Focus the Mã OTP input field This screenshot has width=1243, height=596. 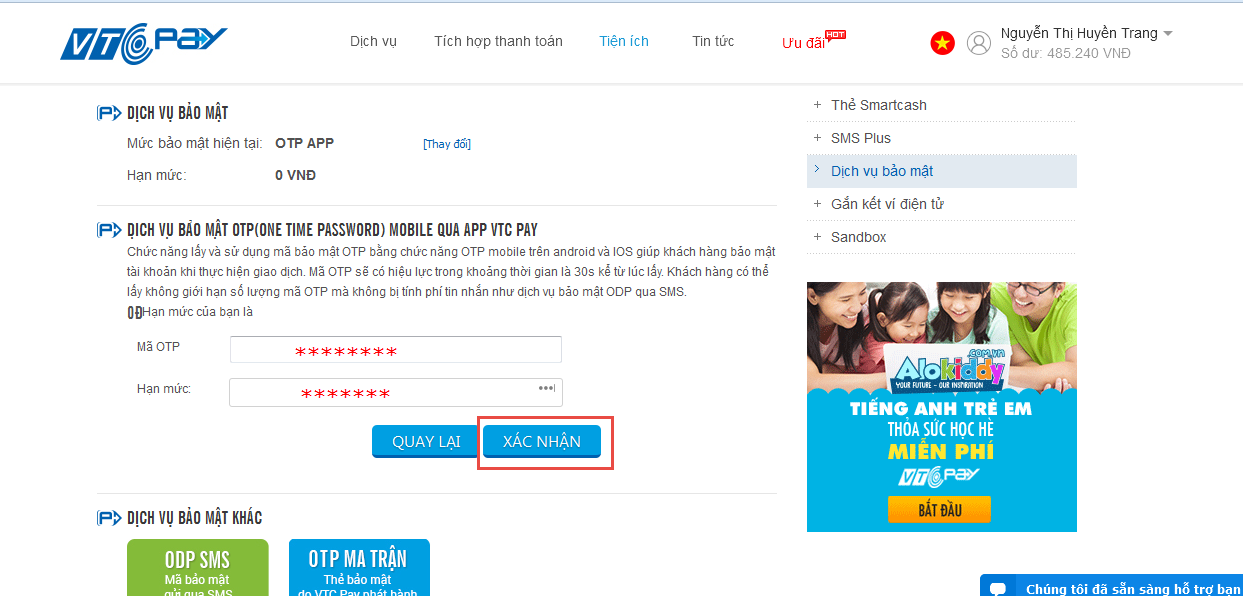396,349
